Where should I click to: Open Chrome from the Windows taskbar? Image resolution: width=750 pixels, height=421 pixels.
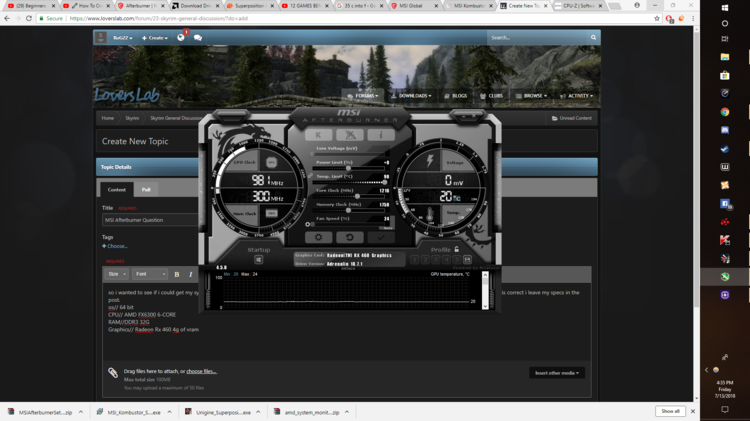725,112
